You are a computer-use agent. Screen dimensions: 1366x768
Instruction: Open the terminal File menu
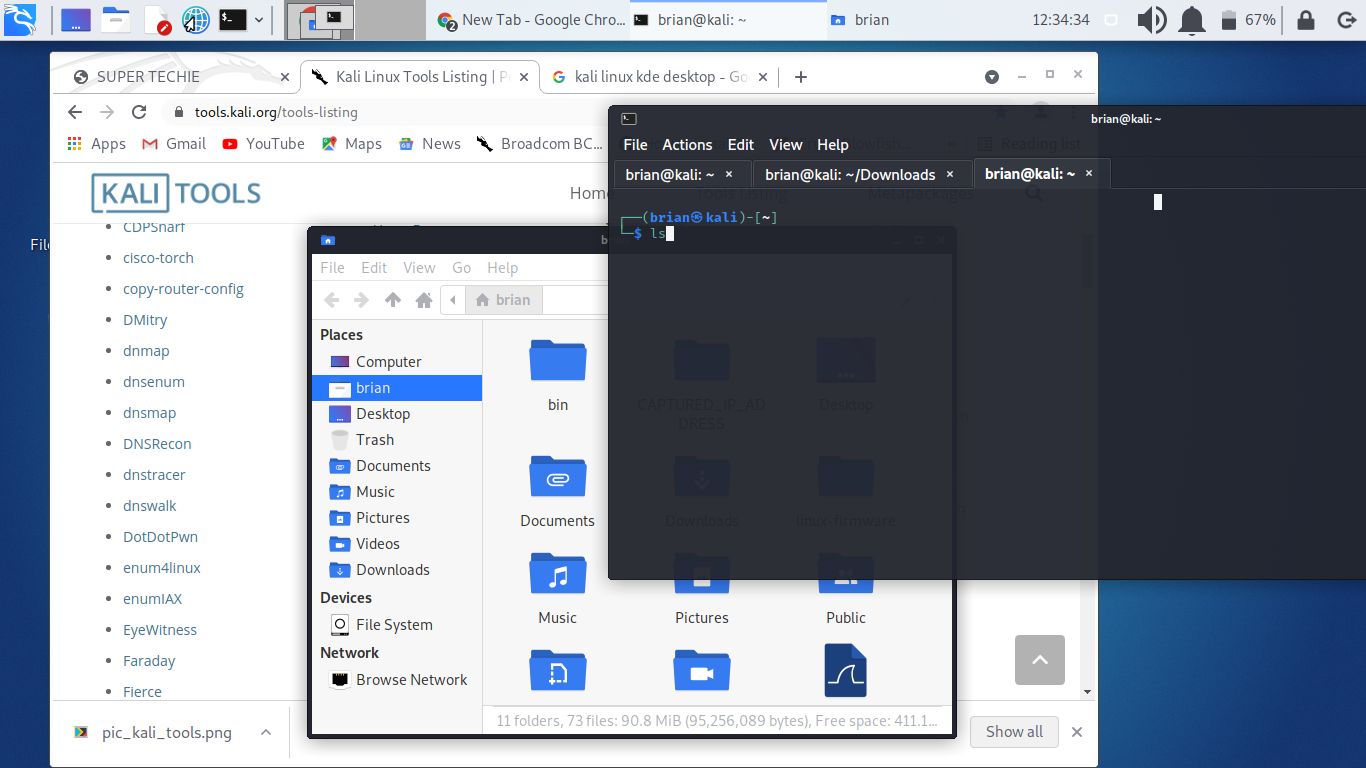[x=635, y=145]
